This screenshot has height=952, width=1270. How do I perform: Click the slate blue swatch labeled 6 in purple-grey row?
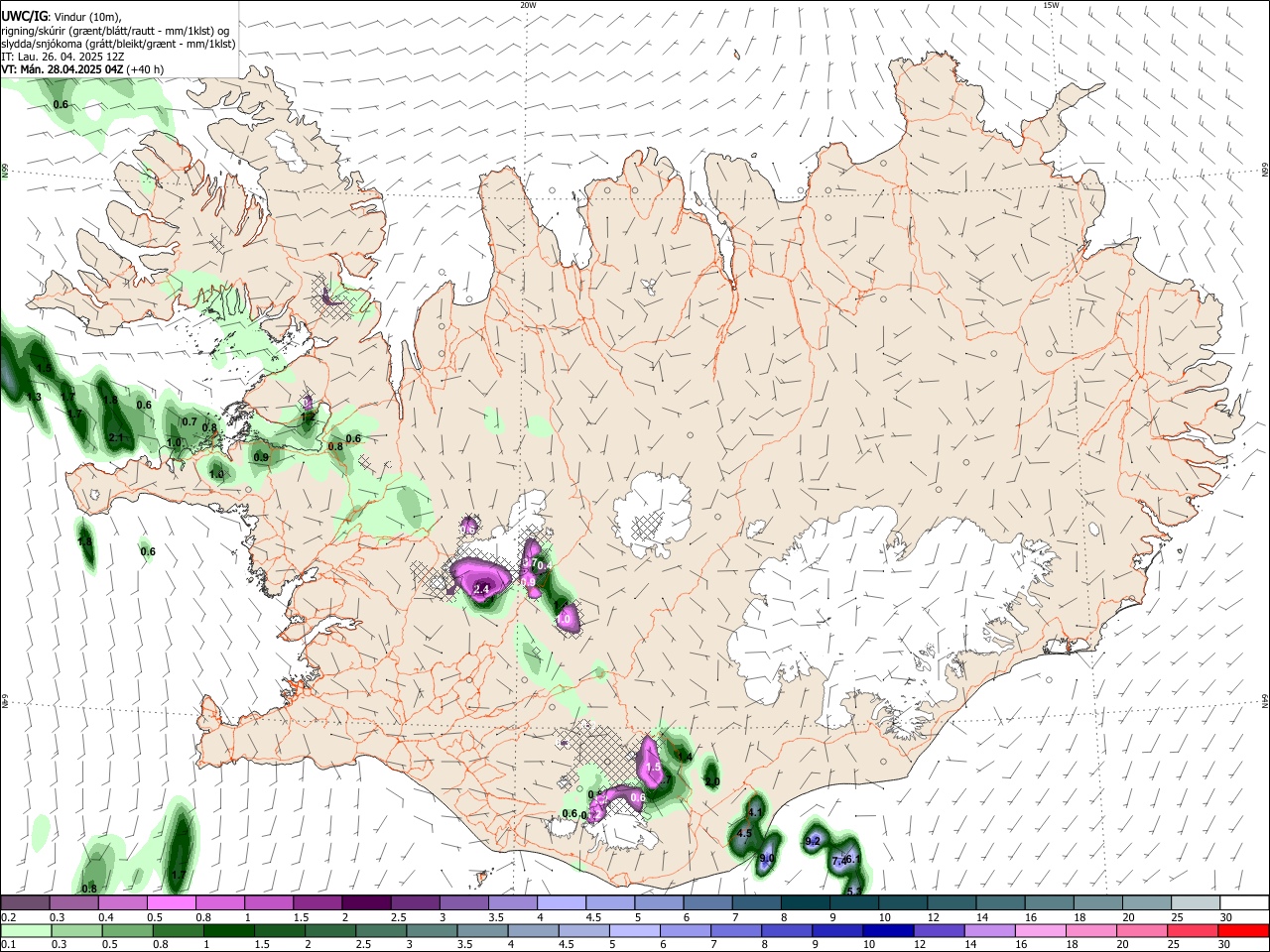(x=707, y=902)
